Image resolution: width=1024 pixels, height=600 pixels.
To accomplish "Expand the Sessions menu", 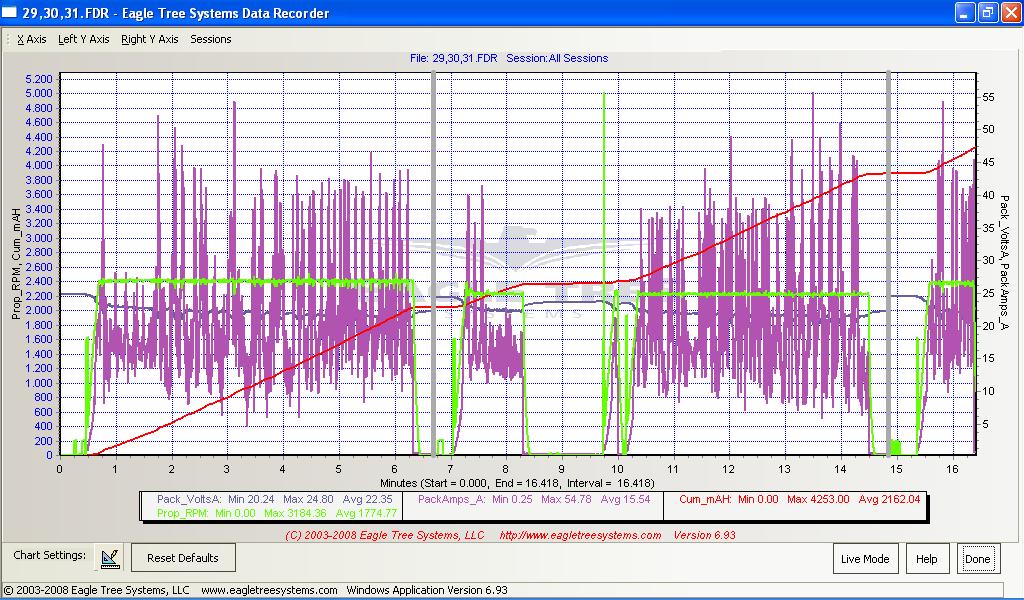I will (210, 39).
